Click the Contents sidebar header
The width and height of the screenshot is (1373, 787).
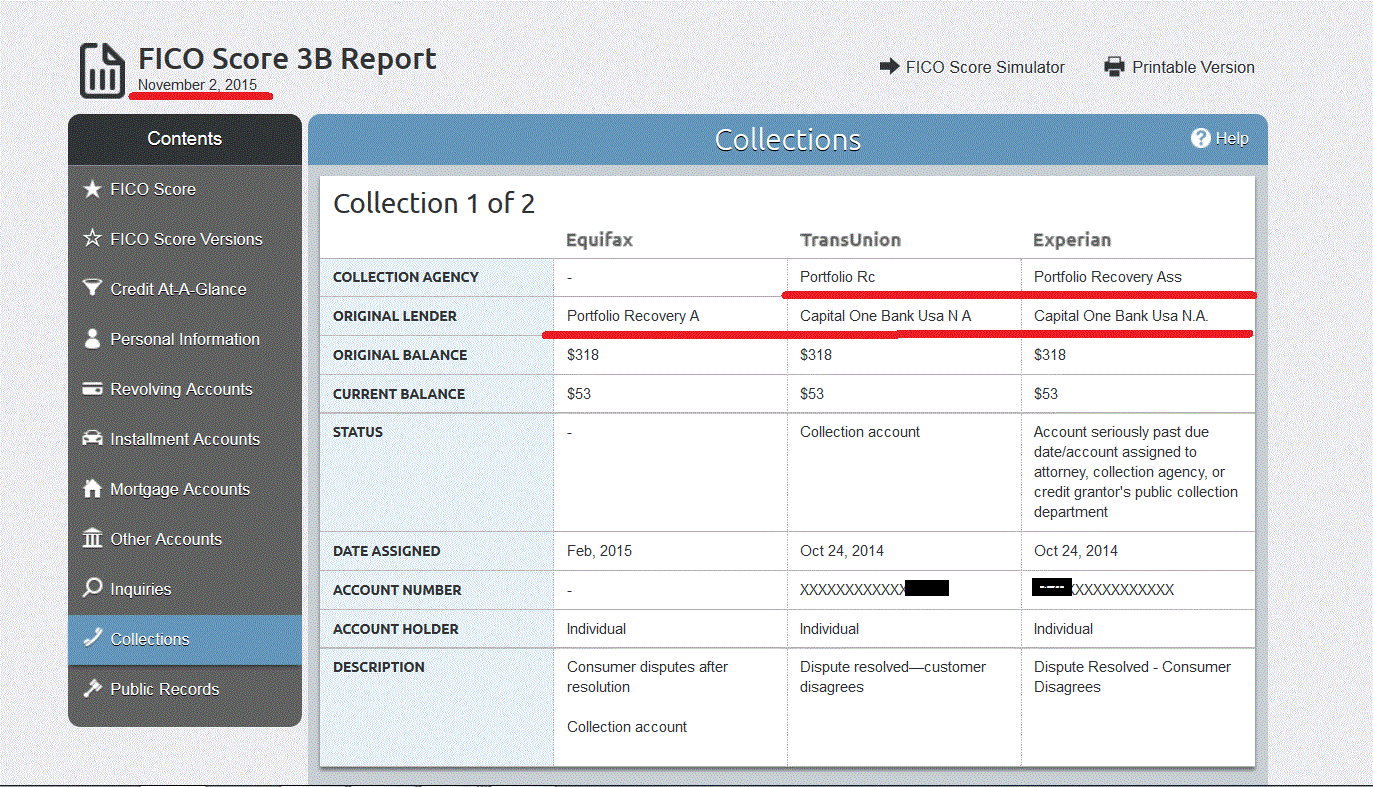coord(185,139)
